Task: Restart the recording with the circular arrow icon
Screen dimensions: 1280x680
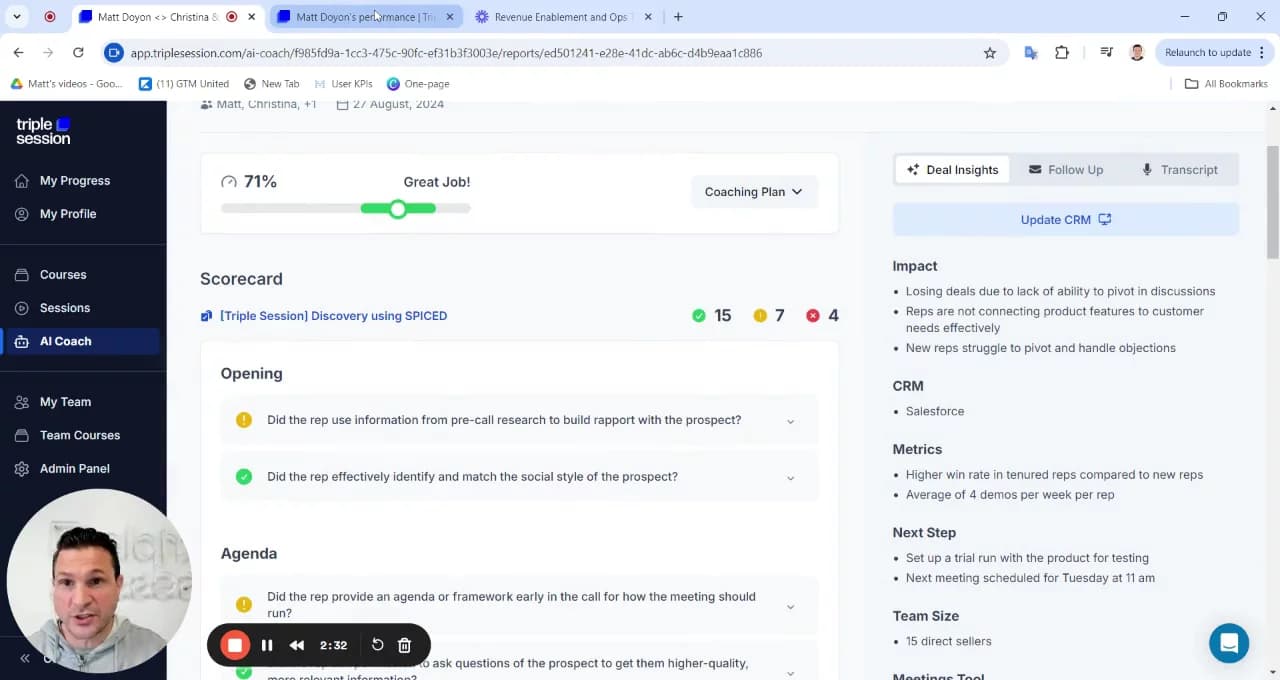Action: point(377,645)
